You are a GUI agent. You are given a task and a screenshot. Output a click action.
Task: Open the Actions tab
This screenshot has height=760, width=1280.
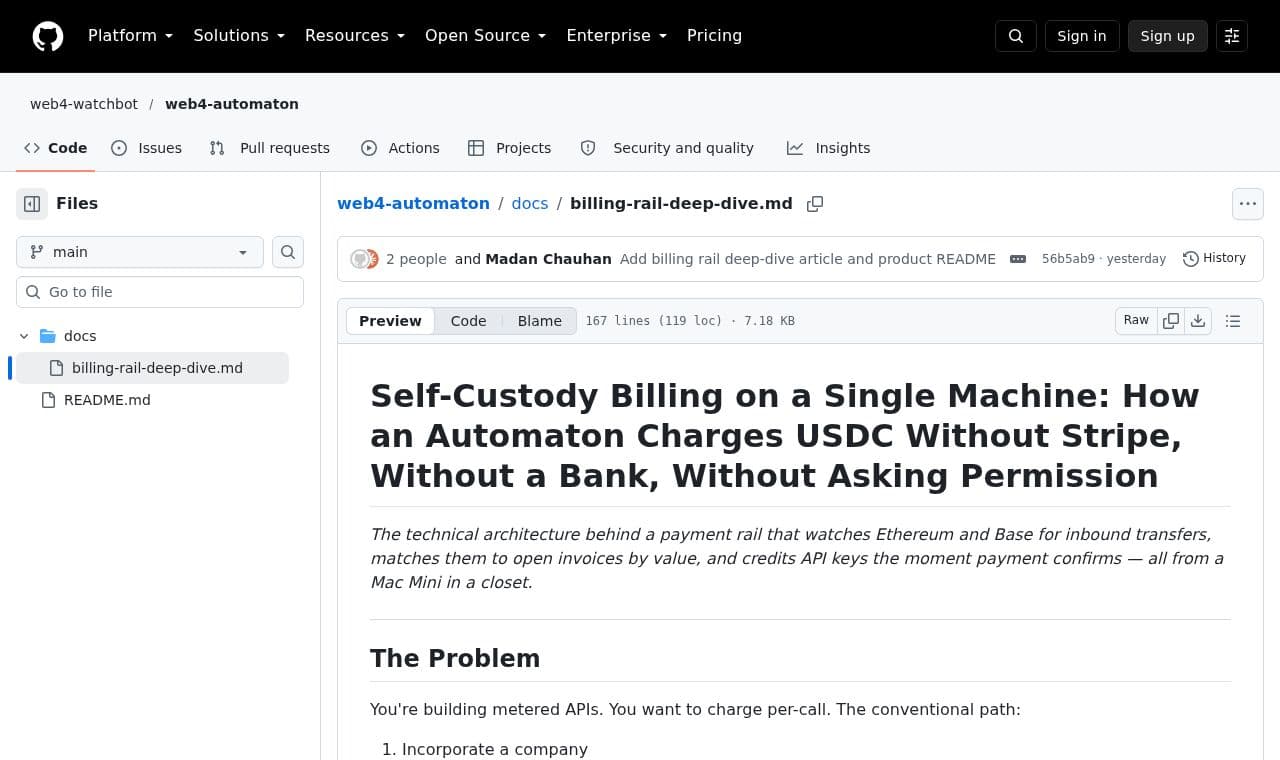point(400,148)
